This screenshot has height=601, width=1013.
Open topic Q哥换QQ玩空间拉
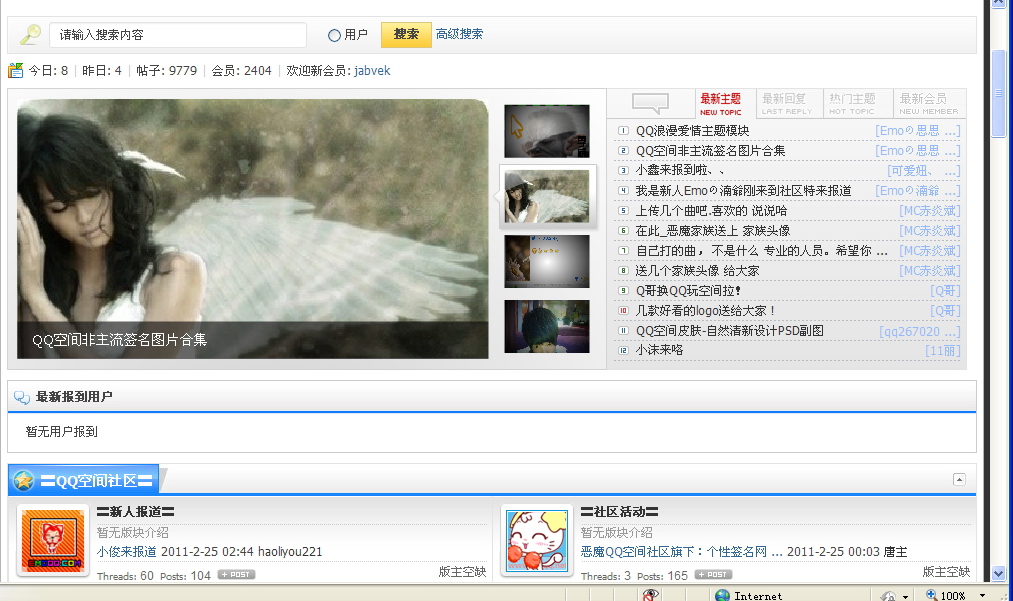[688, 291]
